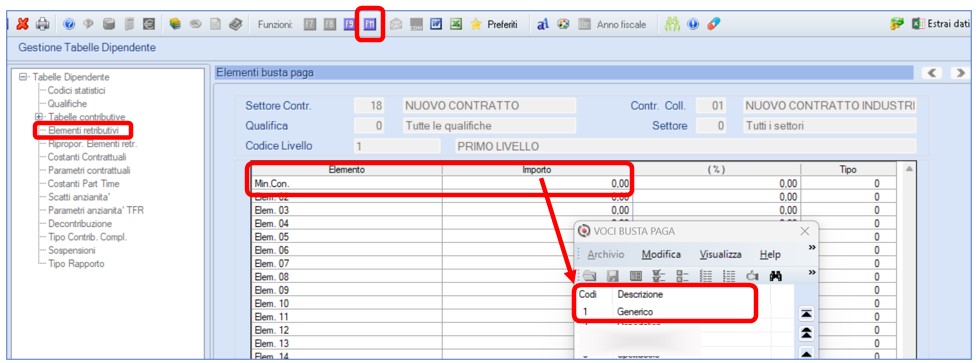Click the envelope mail icon
Viewport: 979px width, 363px height.
pyautogui.click(x=396, y=24)
